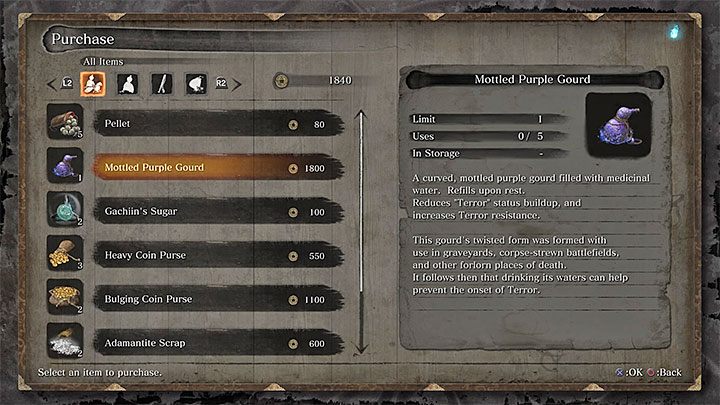
Task: Highlight the Heavy Coin Purse entry
Action: click(x=215, y=256)
